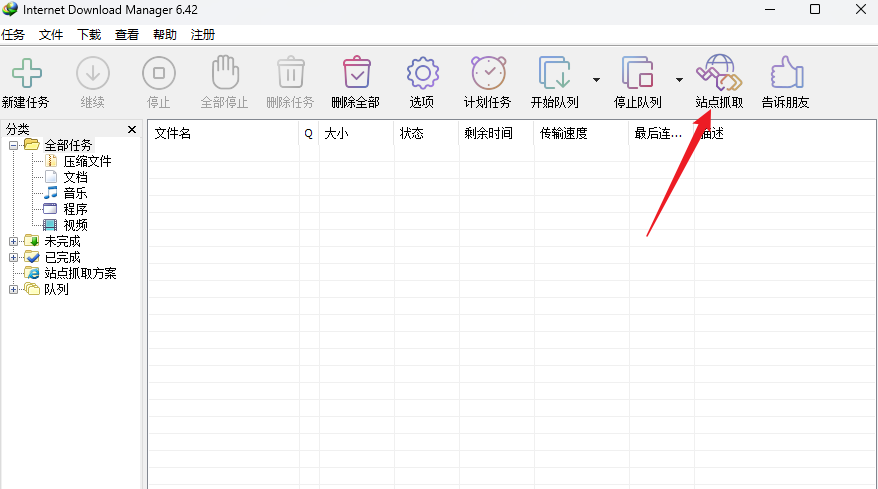This screenshot has width=878, height=489.
Task: Click the IDM app icon in title bar
Action: click(10, 10)
